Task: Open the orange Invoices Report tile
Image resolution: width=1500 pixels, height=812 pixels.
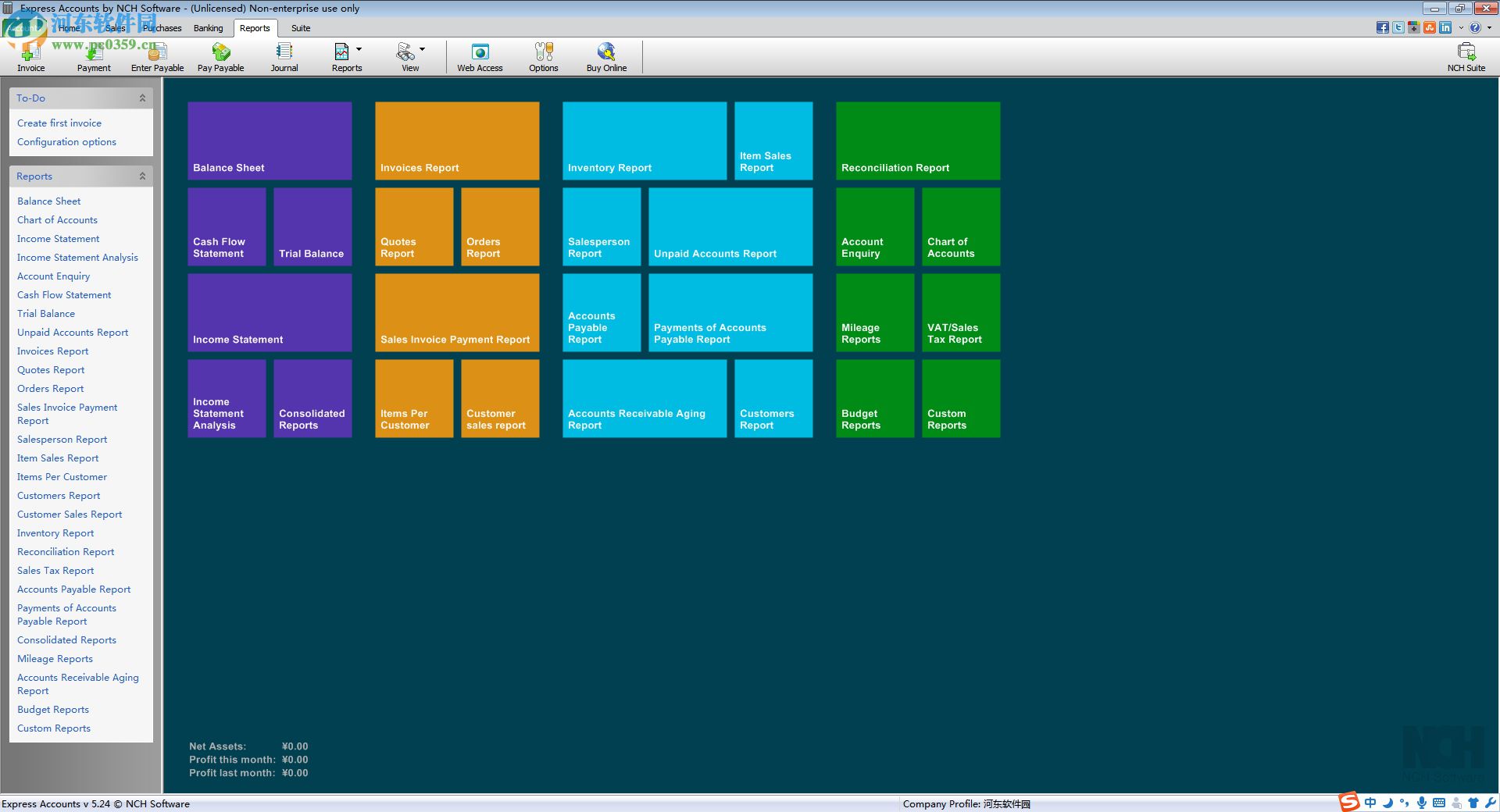Action: pyautogui.click(x=457, y=141)
